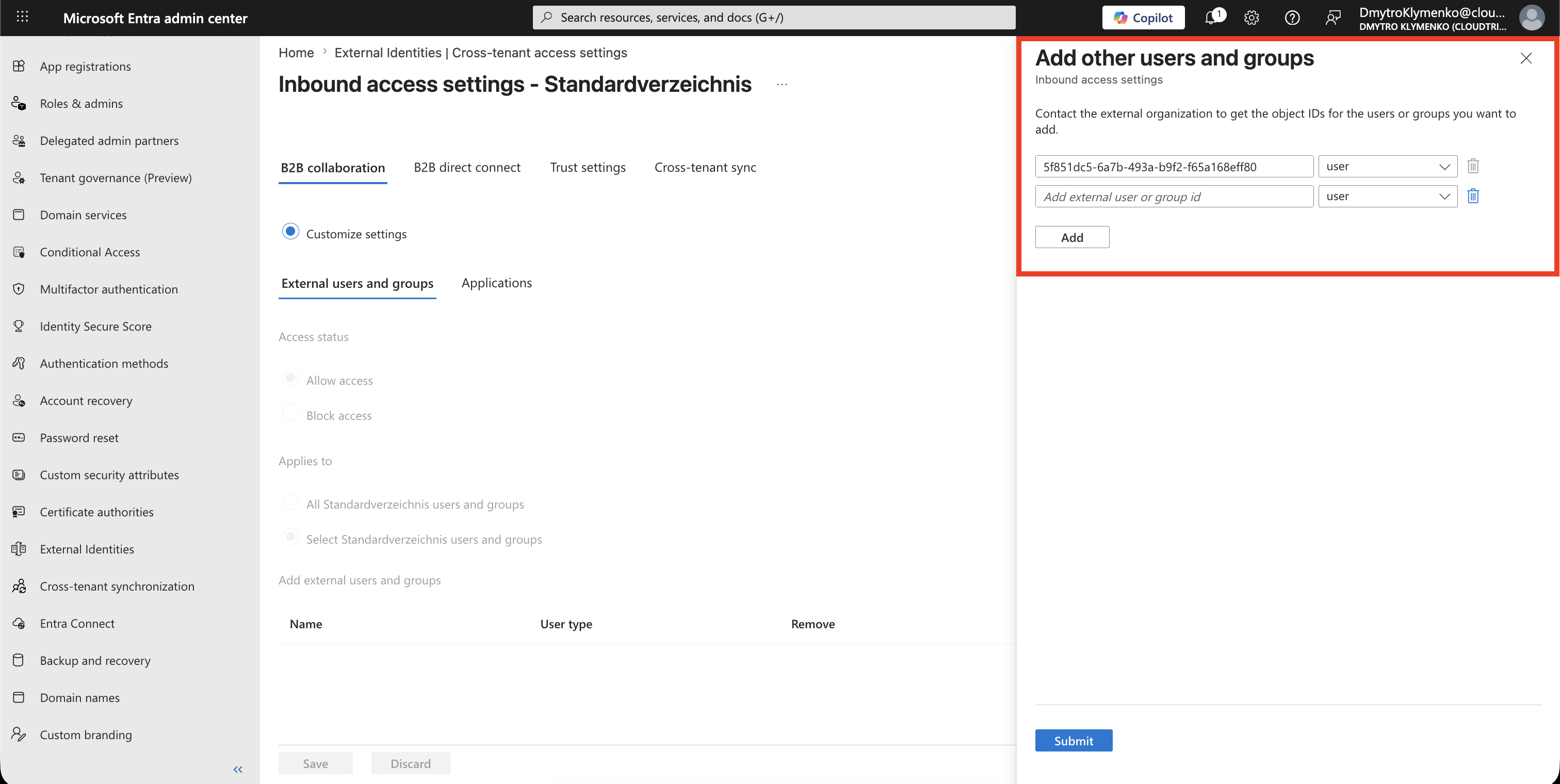Click the Identity Secure Score trophy icon
1560x784 pixels.
click(19, 325)
